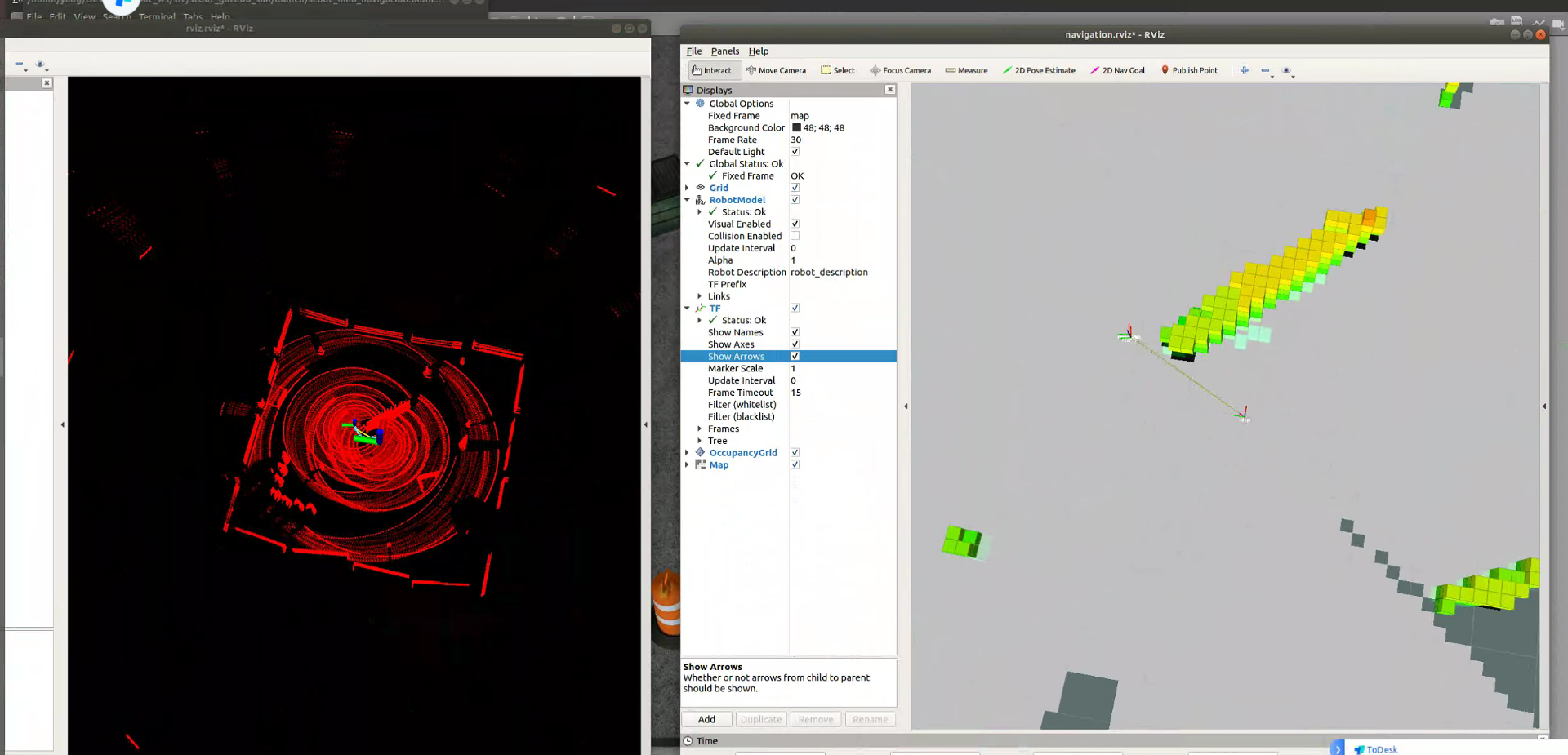
Task: Expand the Tree node under TF
Action: pos(699,441)
